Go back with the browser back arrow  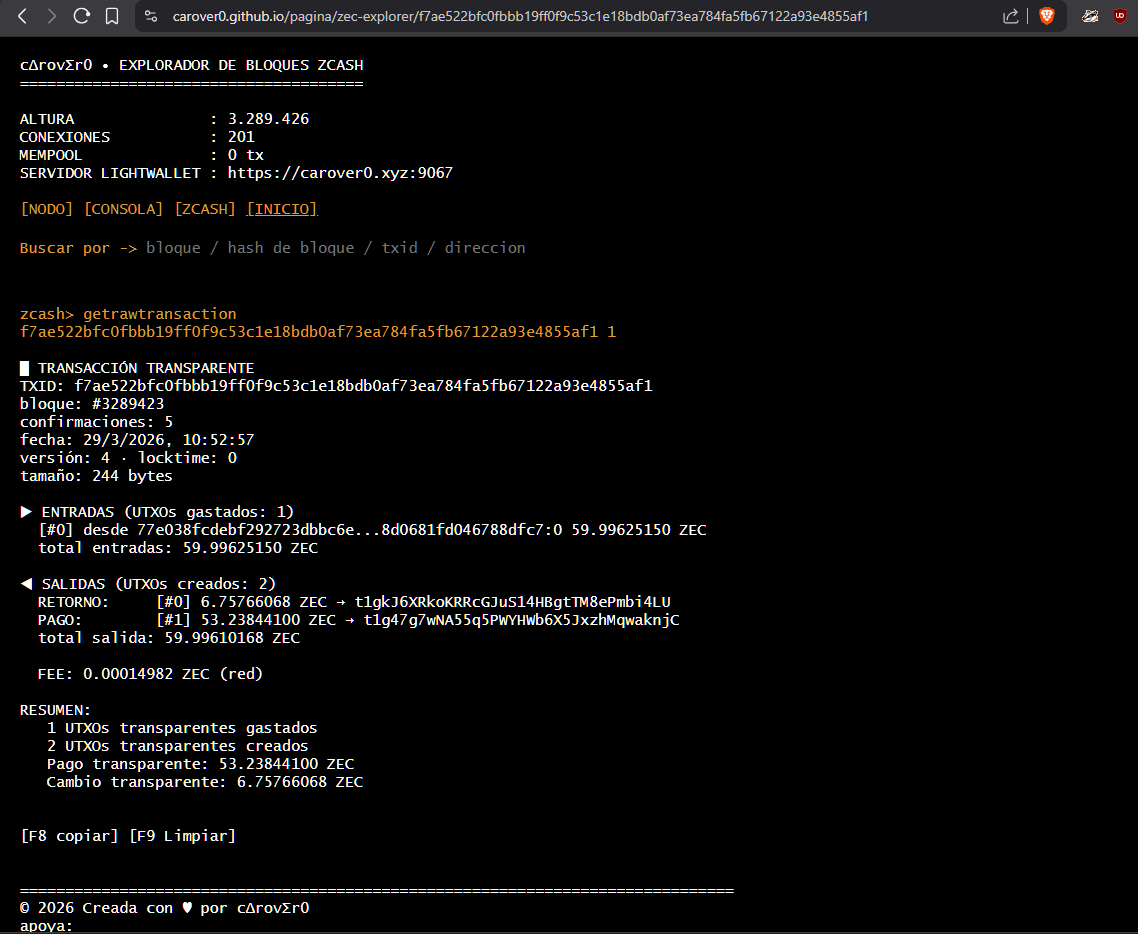click(22, 16)
